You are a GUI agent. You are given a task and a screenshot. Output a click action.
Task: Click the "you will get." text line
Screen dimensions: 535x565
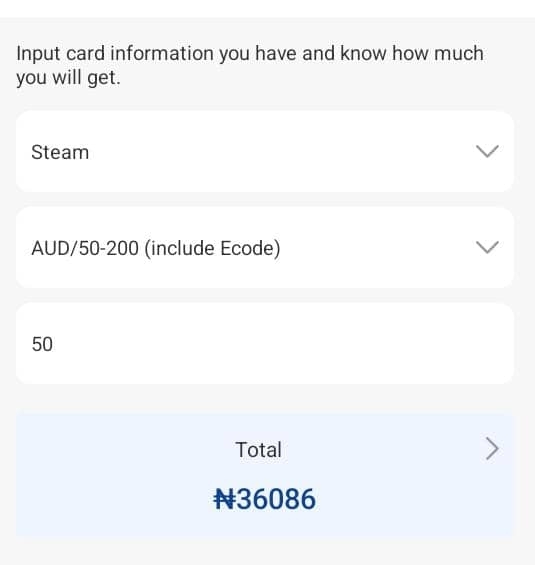tap(68, 78)
